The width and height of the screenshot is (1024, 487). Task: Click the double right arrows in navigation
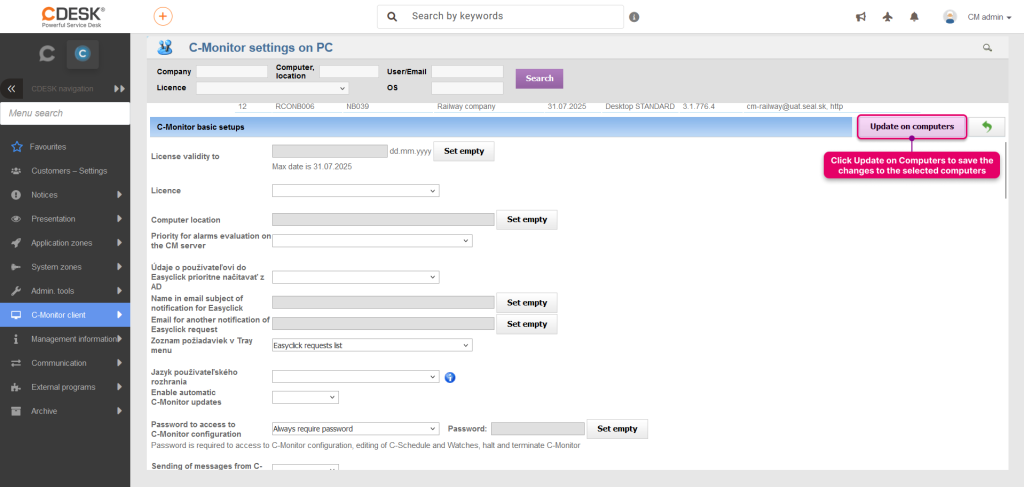120,88
